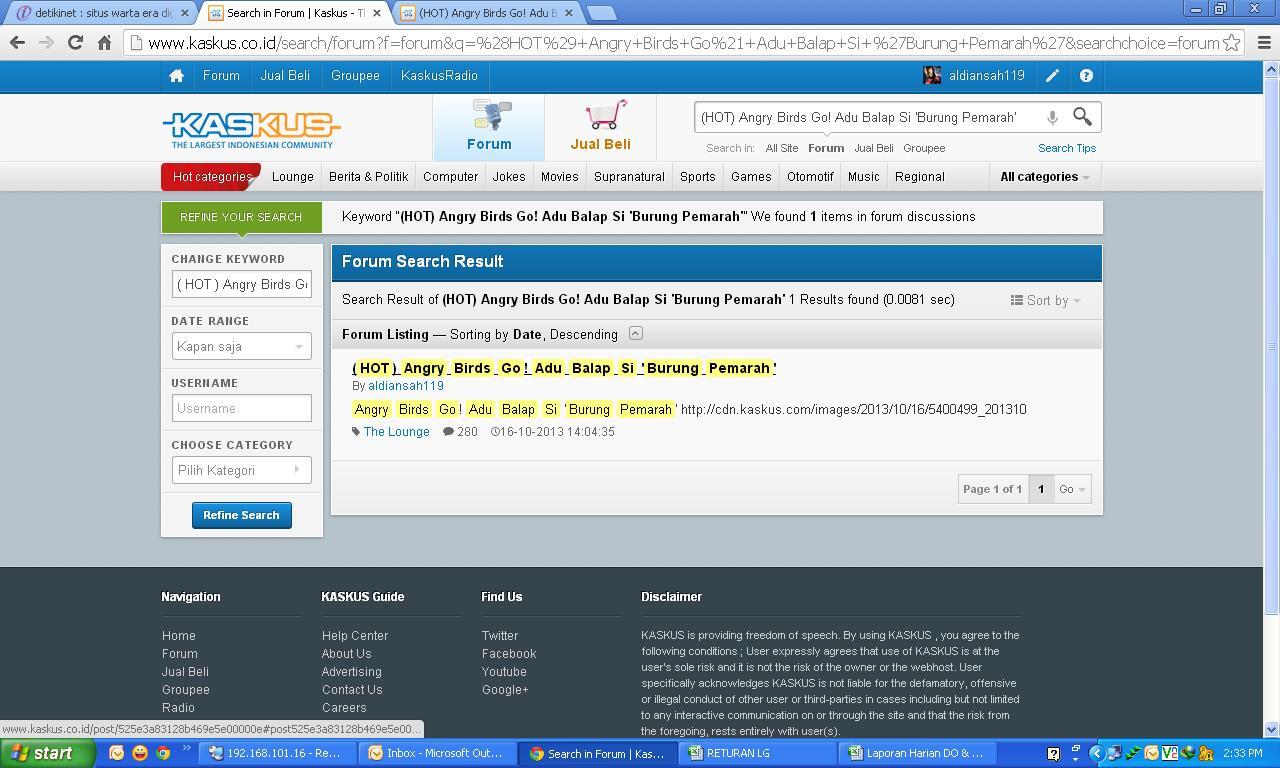Open the Supranatural category
1280x768 pixels.
[629, 177]
